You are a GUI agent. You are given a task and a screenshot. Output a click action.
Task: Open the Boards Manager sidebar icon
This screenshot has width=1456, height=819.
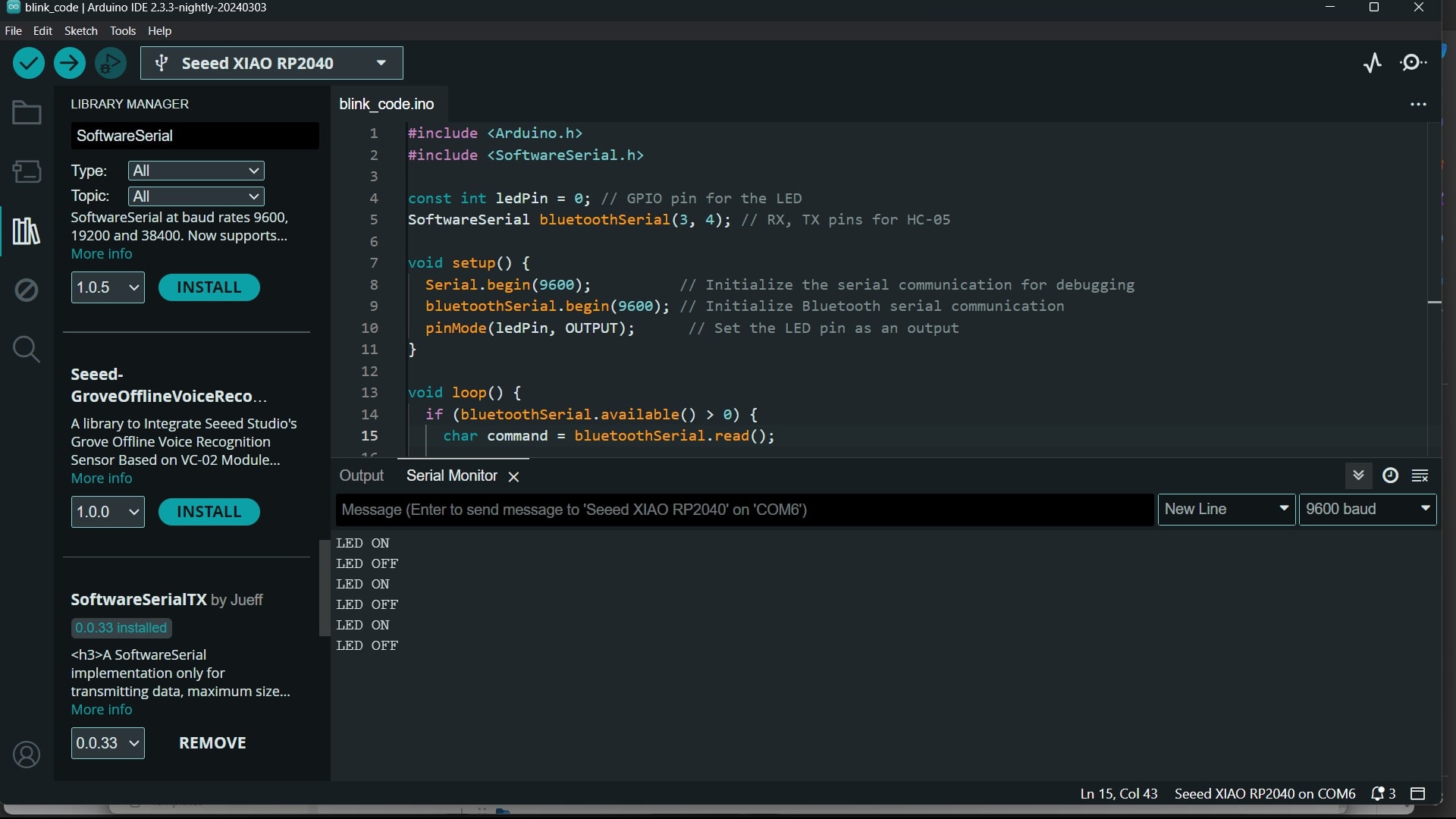27,171
